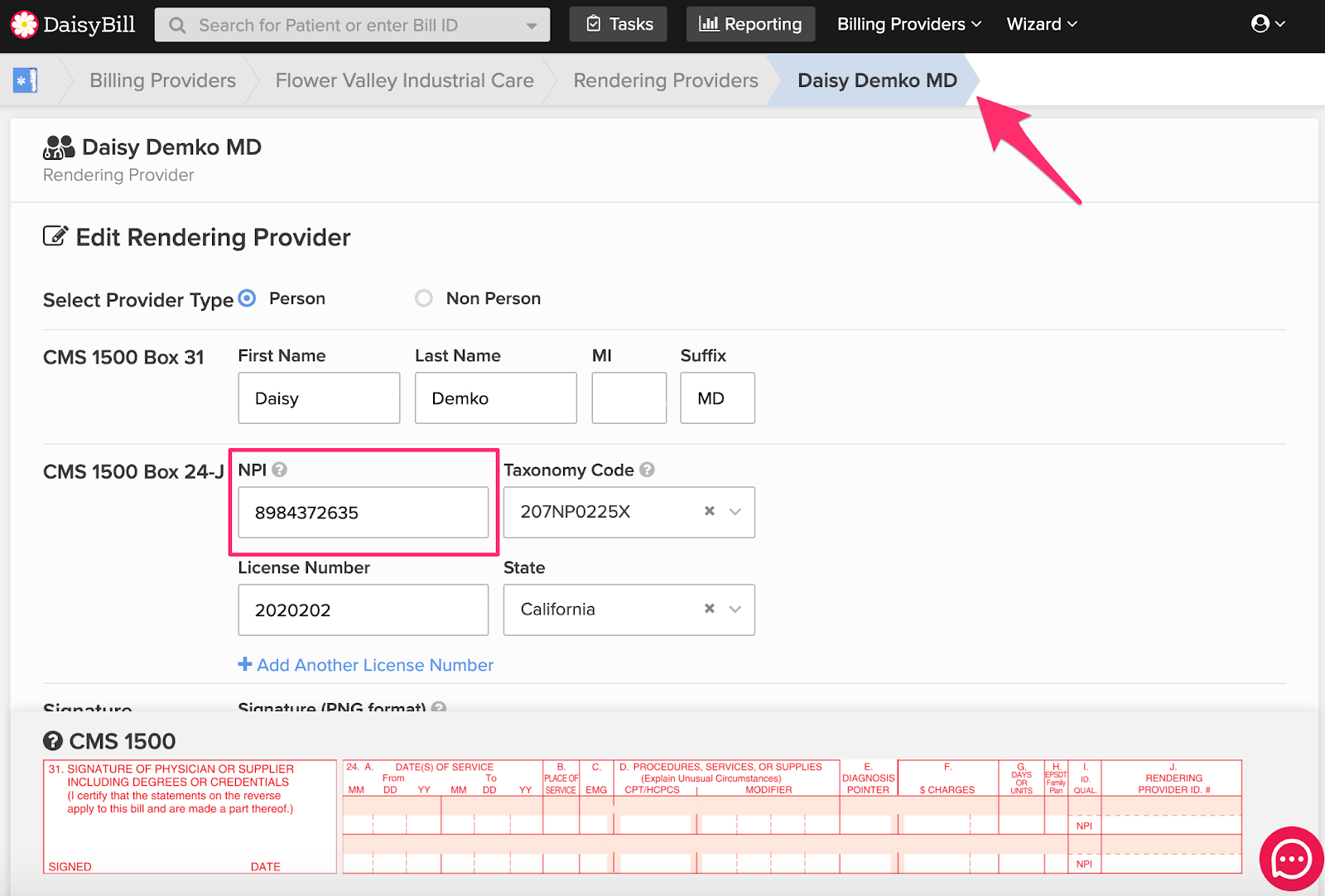Select the Daisy Demko MD breadcrumb

coord(877,80)
